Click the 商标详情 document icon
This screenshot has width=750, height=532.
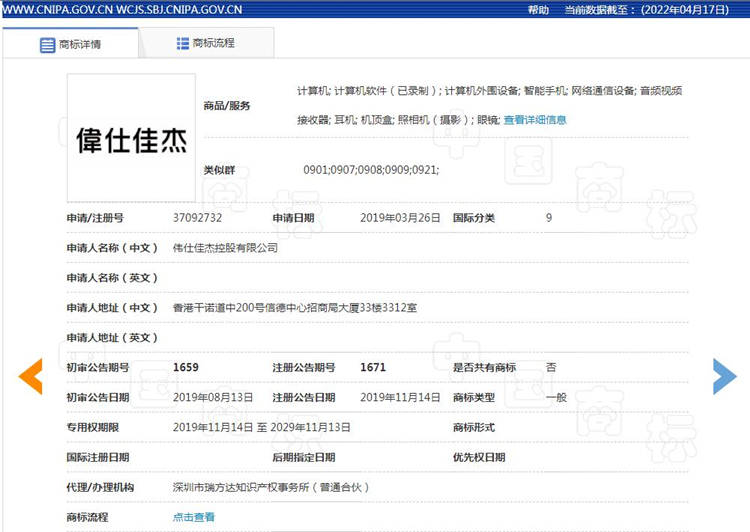[47, 45]
